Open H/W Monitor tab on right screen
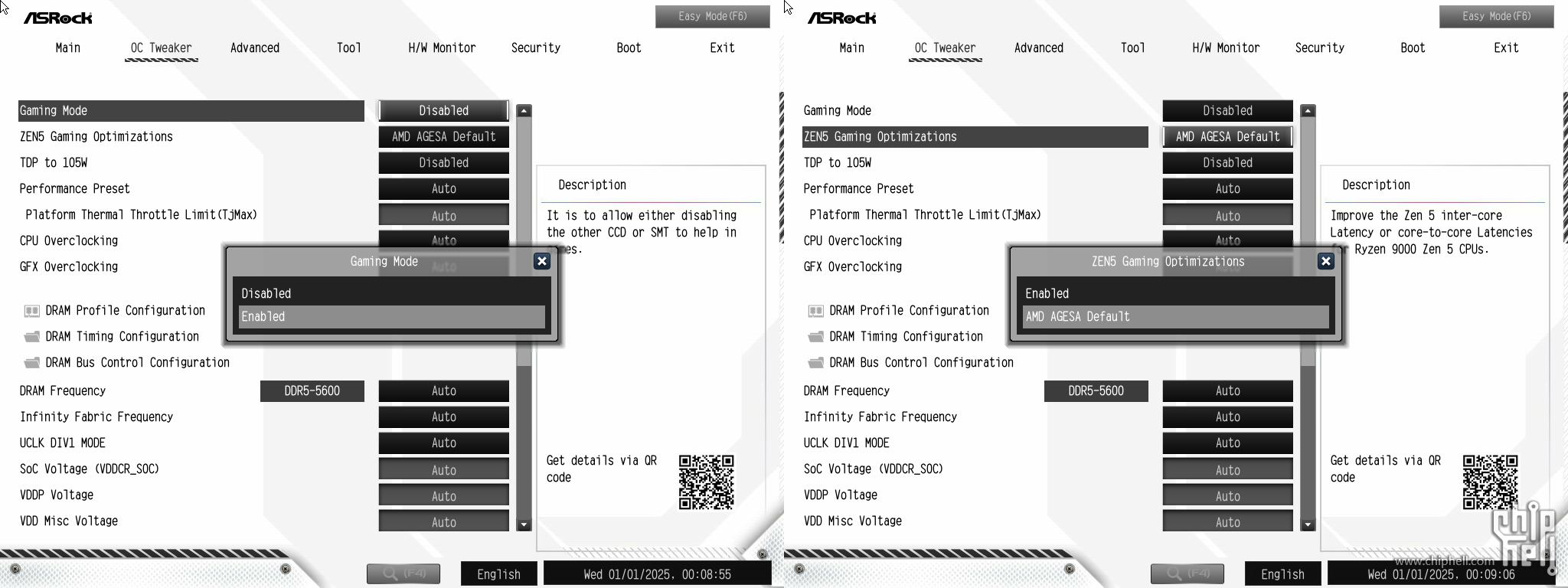 pos(1226,48)
